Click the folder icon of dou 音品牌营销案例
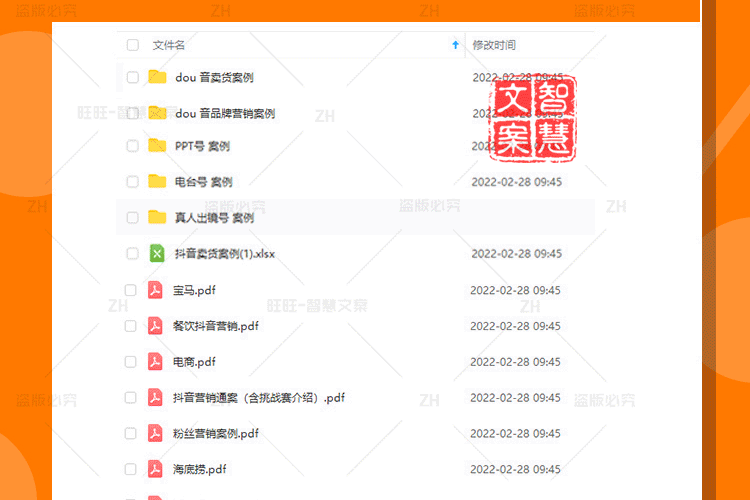The image size is (750, 500). pos(157,113)
